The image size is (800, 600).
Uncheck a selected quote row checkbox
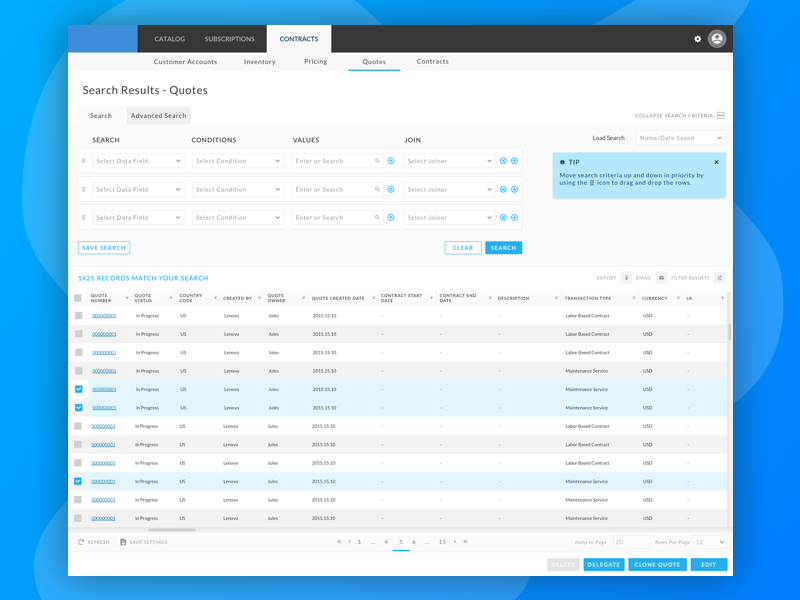click(80, 389)
